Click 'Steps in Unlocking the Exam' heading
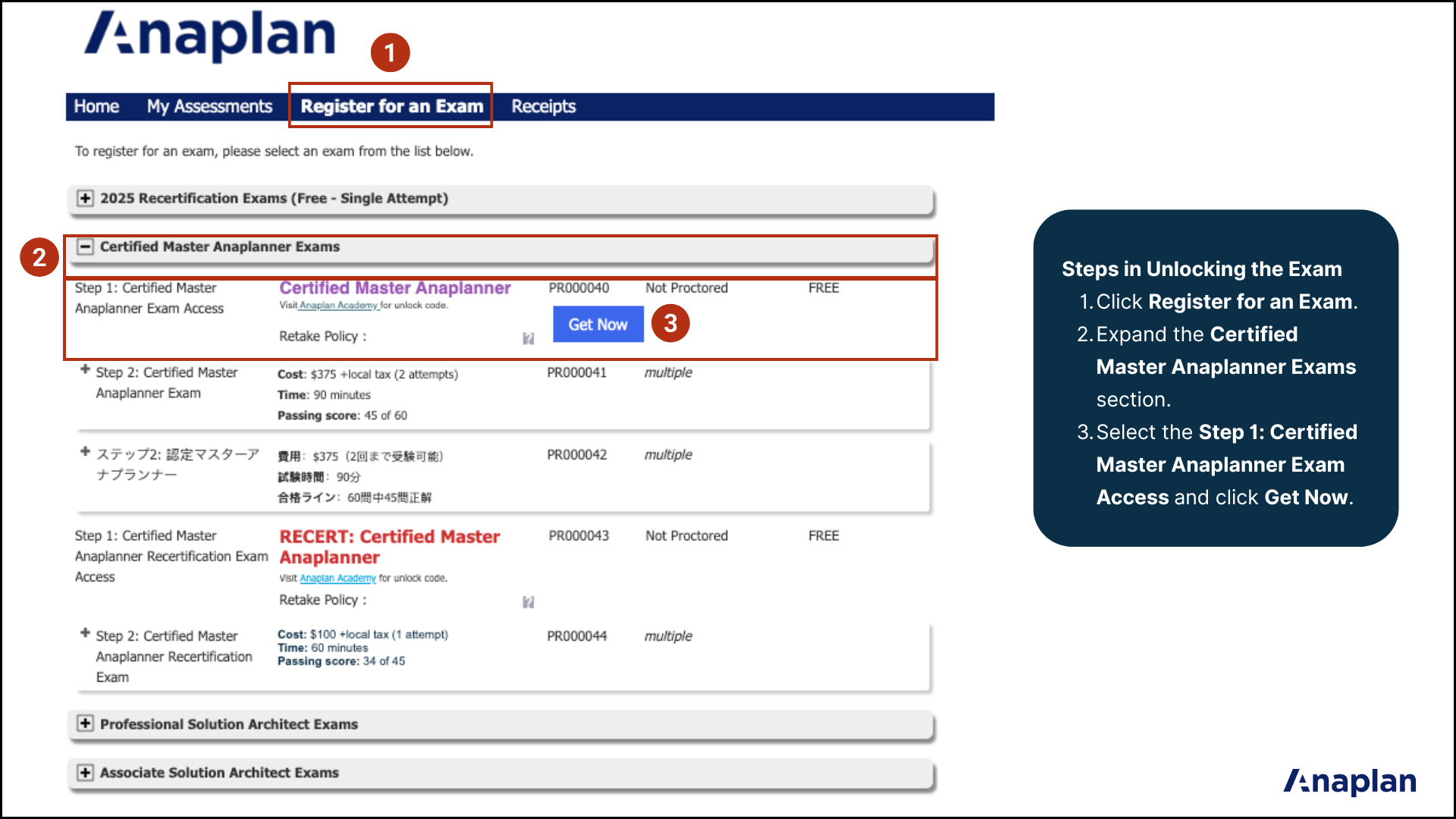 pyautogui.click(x=1201, y=269)
